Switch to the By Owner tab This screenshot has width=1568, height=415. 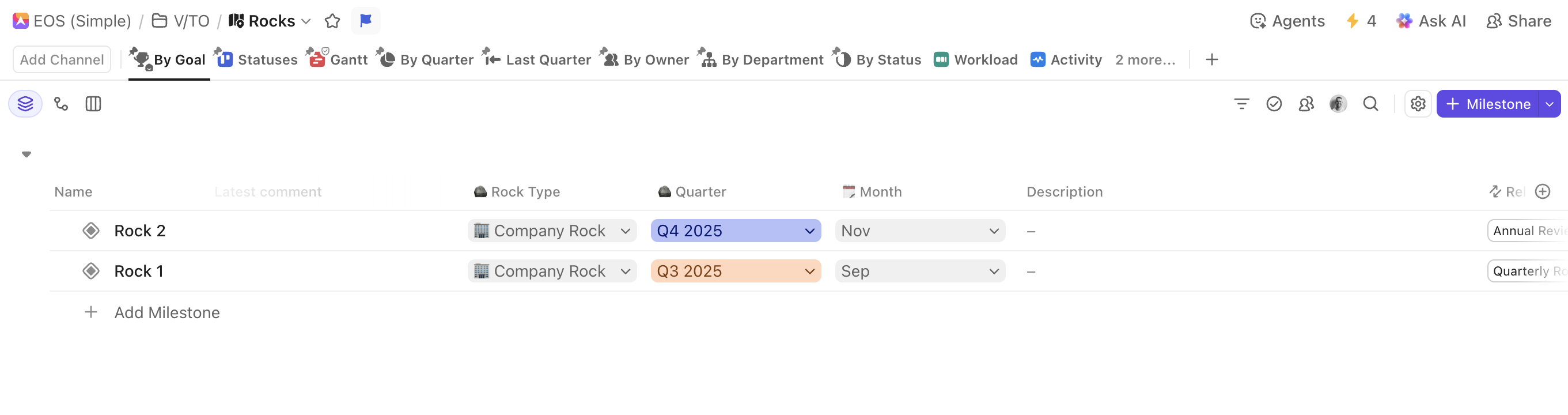[x=646, y=60]
